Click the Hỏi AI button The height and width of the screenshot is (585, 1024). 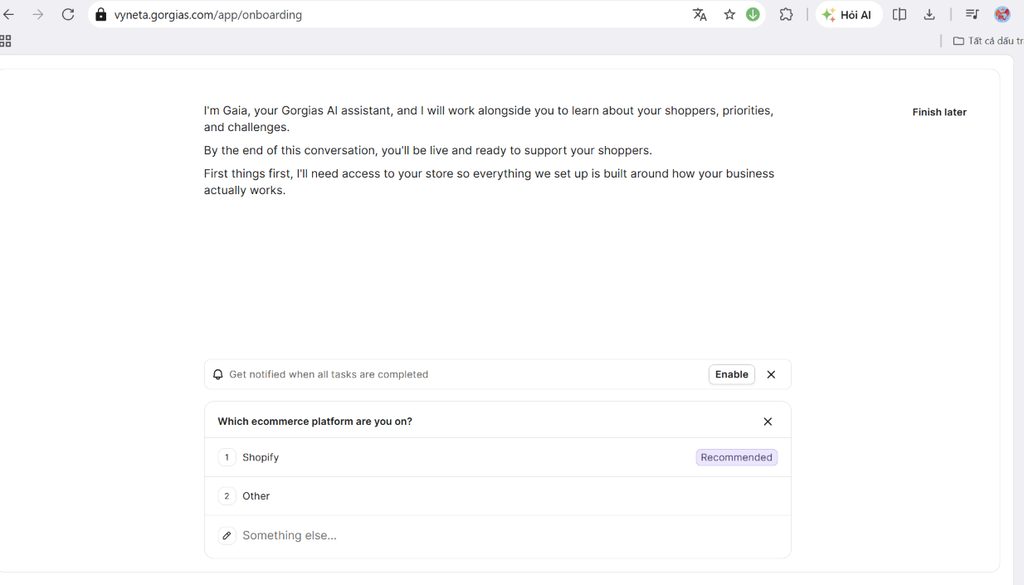(x=848, y=14)
